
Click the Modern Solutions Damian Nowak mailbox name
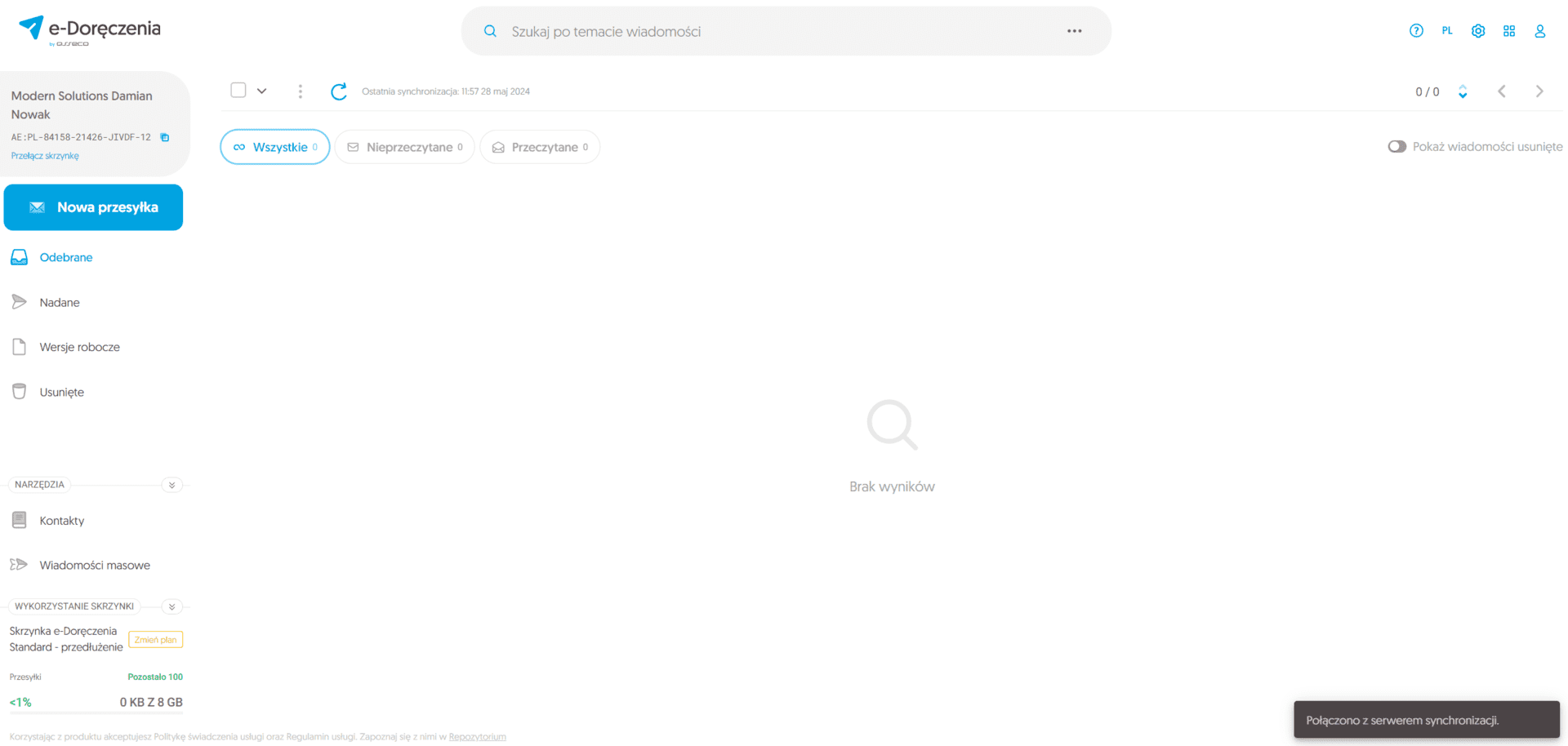(x=82, y=105)
